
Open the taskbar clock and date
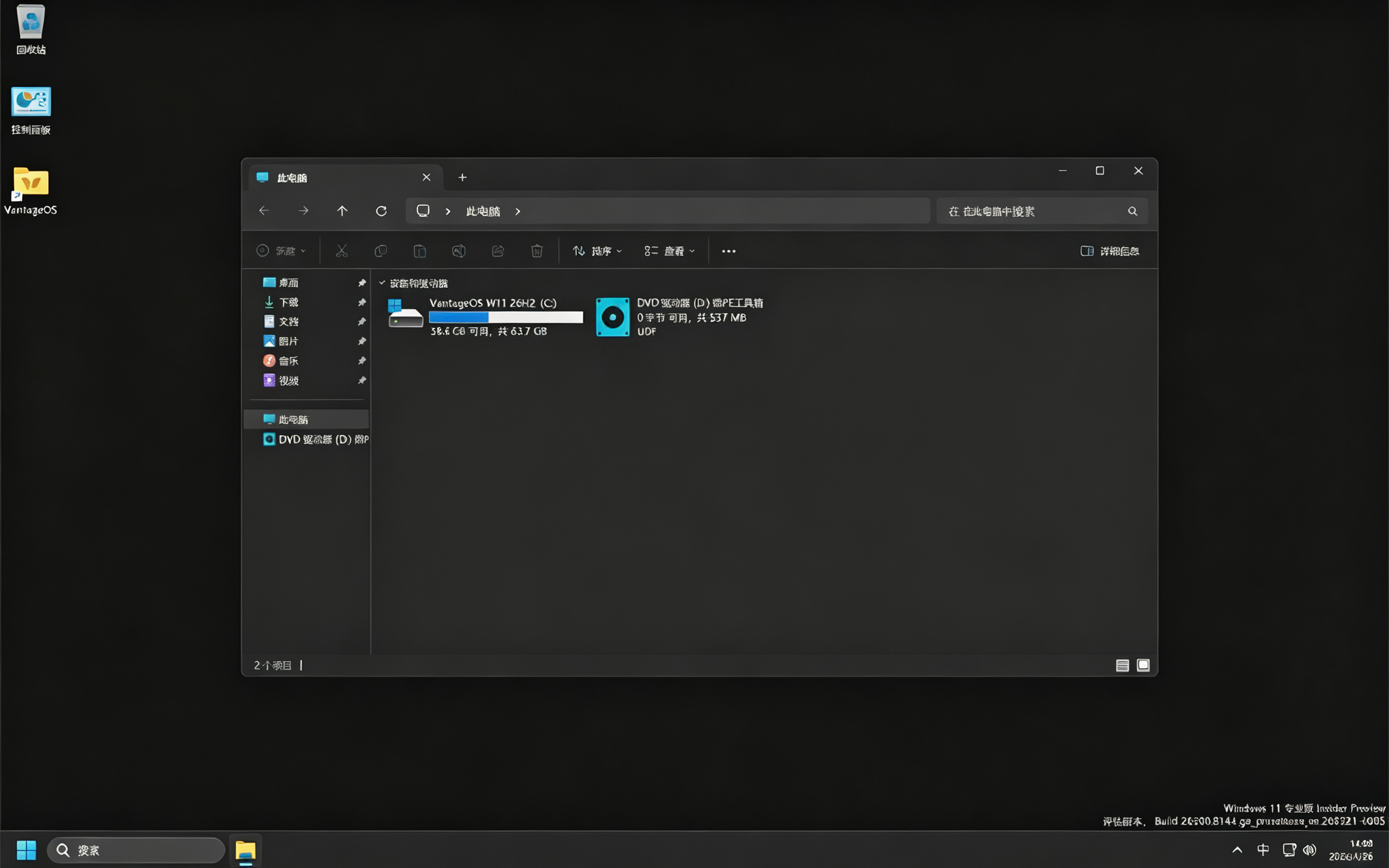tap(1351, 850)
